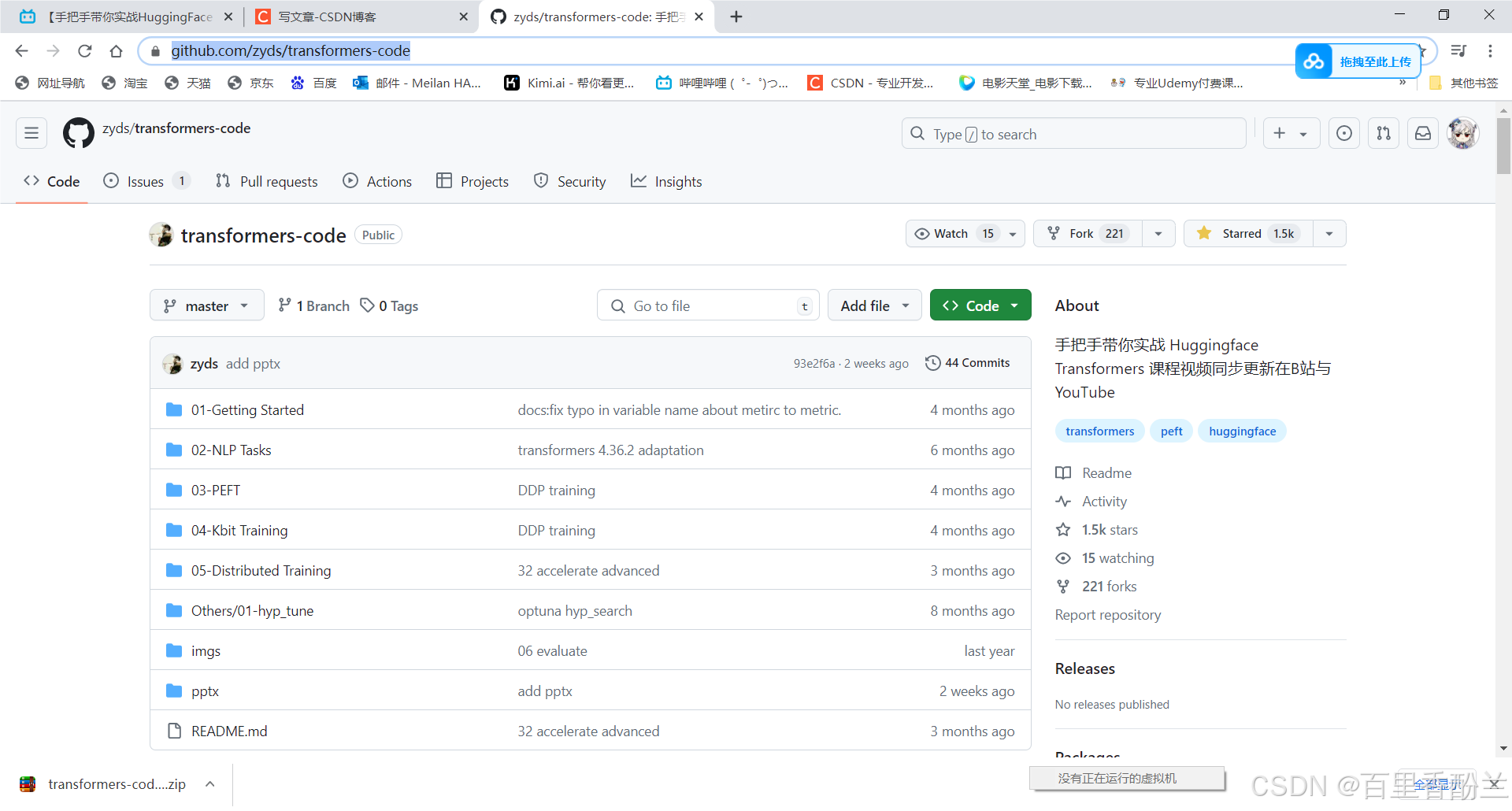1512x811 pixels.
Task: Open the Readme link in About
Action: pos(1106,473)
